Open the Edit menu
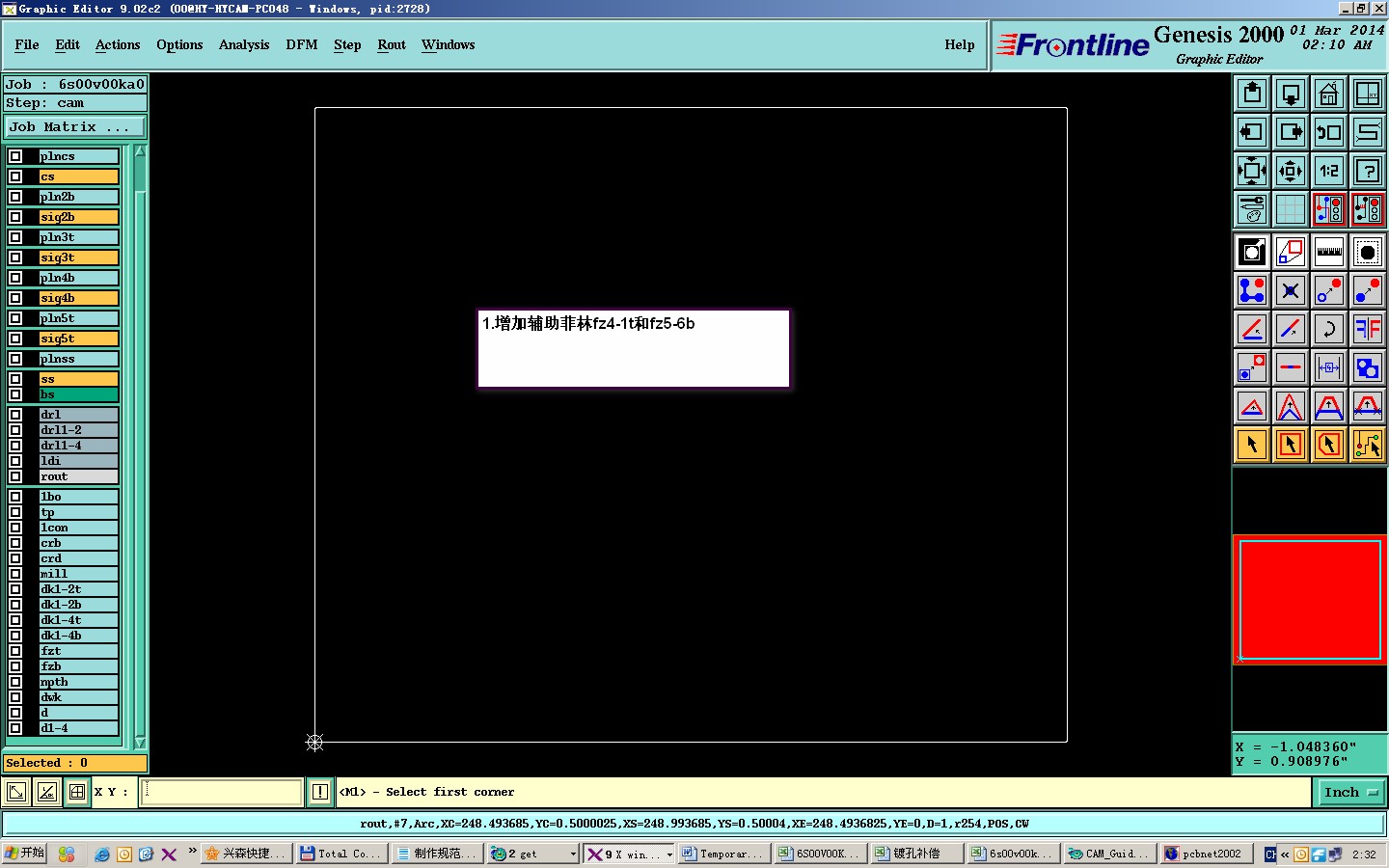The height and width of the screenshot is (868, 1389). (x=68, y=44)
